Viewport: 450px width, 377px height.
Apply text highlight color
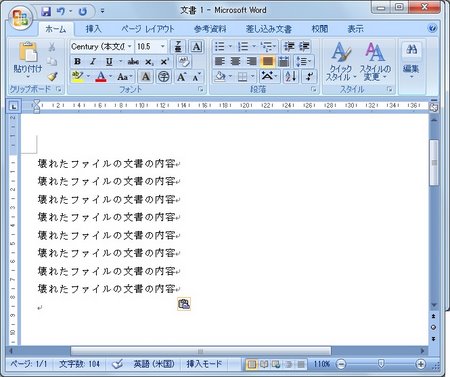tap(78, 77)
